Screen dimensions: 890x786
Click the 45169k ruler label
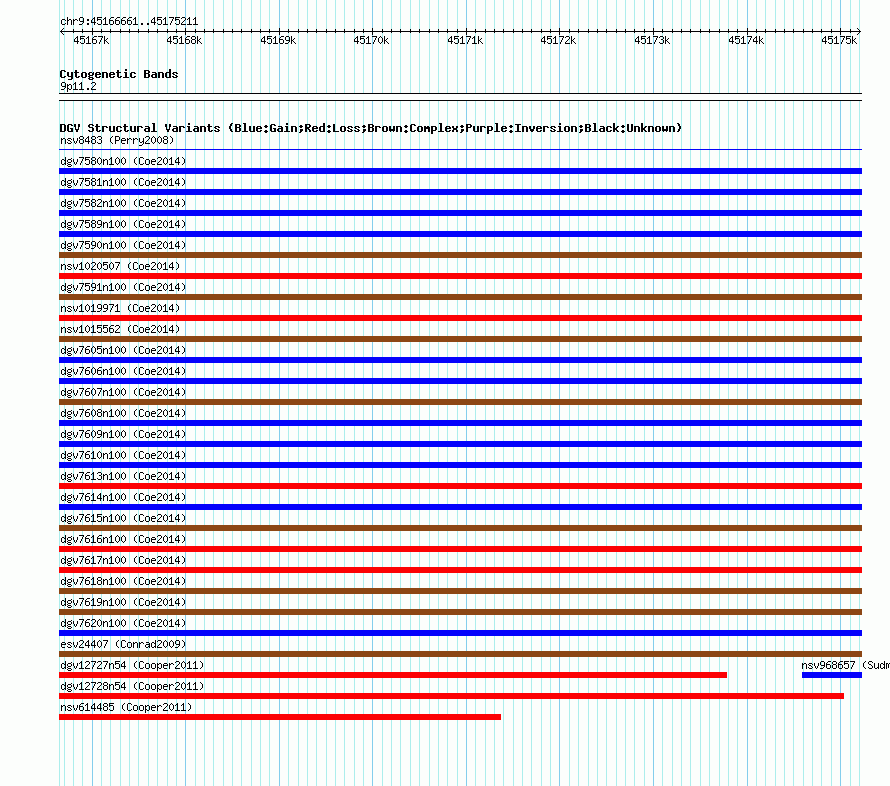click(278, 40)
